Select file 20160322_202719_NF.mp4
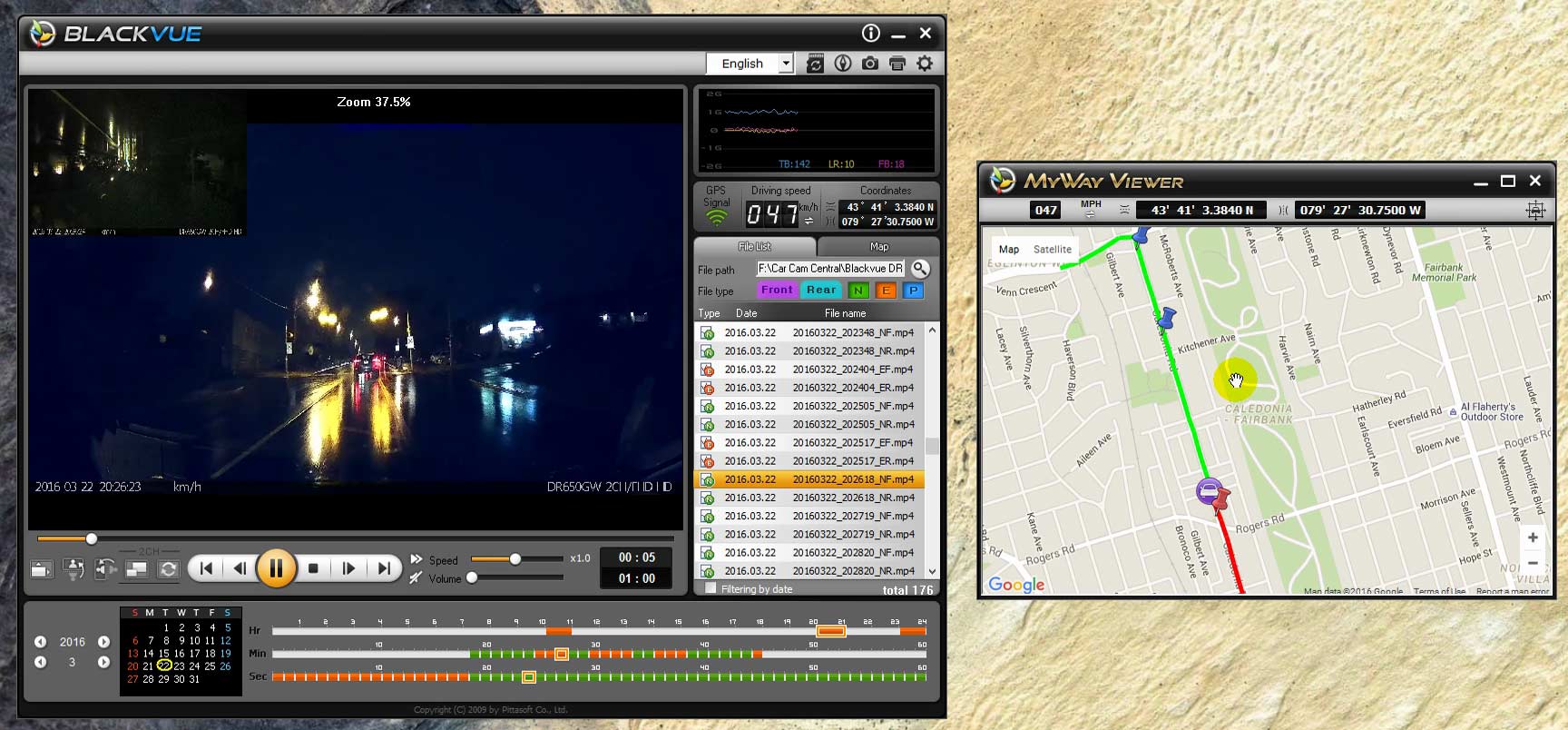Image resolution: width=1568 pixels, height=730 pixels. [x=808, y=516]
